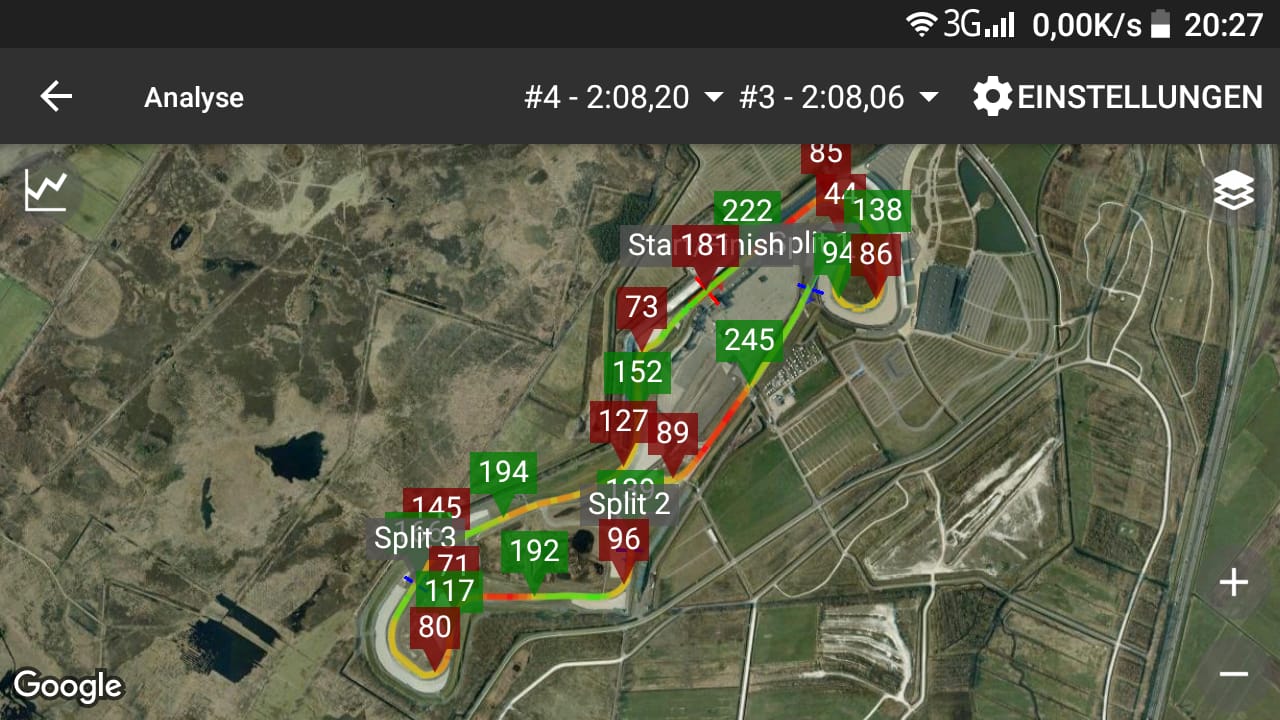The height and width of the screenshot is (720, 1280).
Task: Open the lap #4 - 2:08,20 dropdown
Action: (x=623, y=97)
